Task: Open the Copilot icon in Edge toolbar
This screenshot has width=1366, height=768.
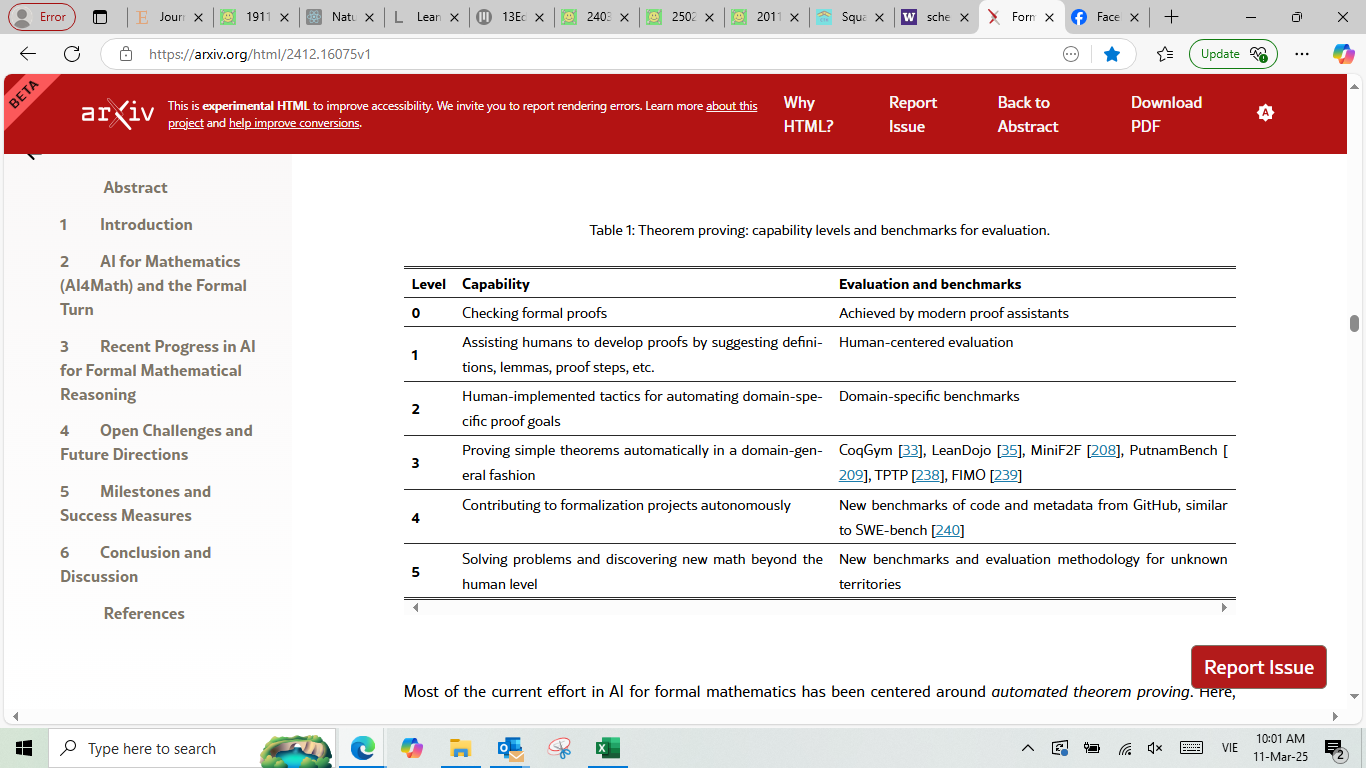Action: click(x=1343, y=54)
